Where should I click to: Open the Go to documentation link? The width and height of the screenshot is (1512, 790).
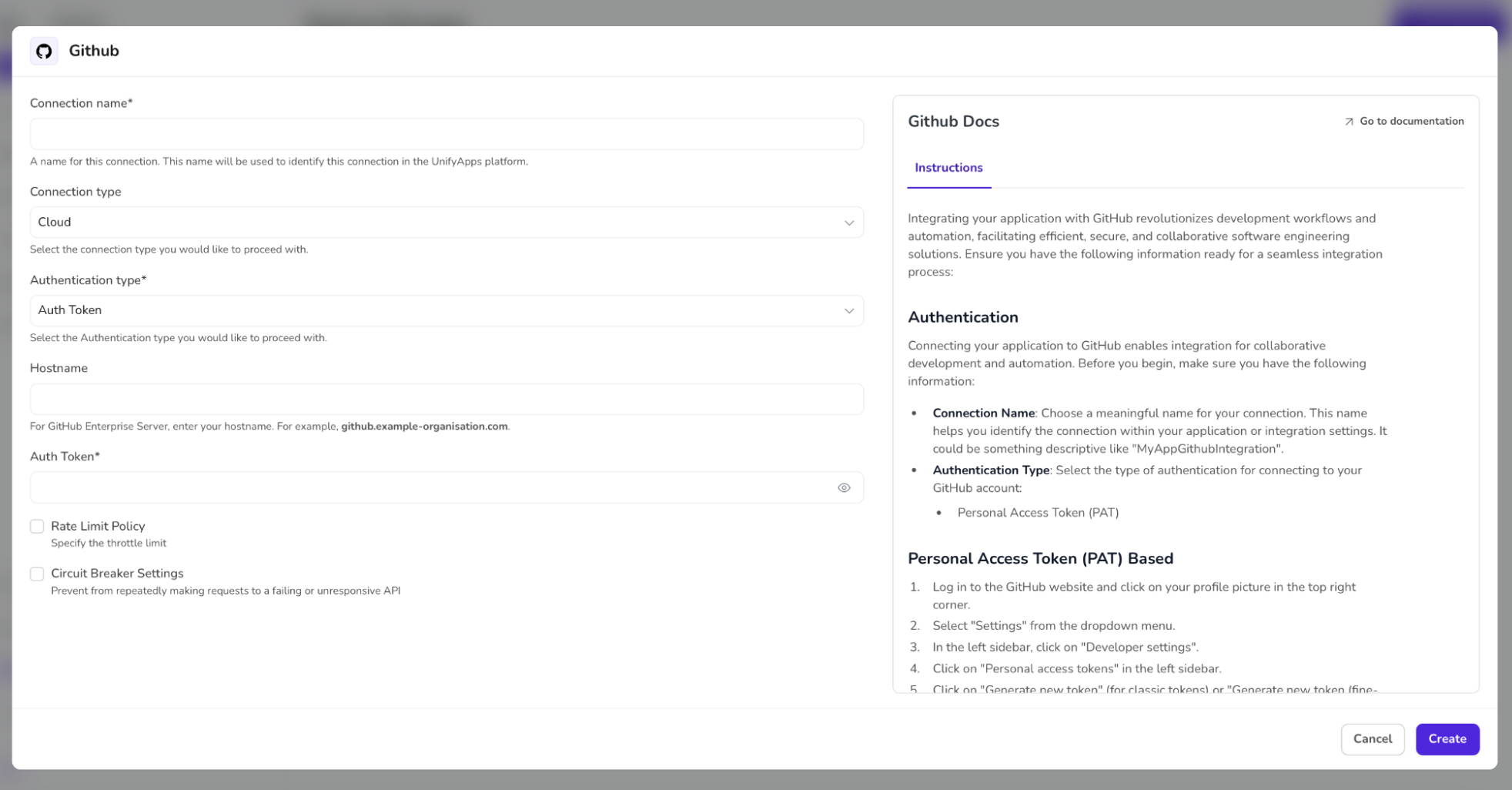1411,122
